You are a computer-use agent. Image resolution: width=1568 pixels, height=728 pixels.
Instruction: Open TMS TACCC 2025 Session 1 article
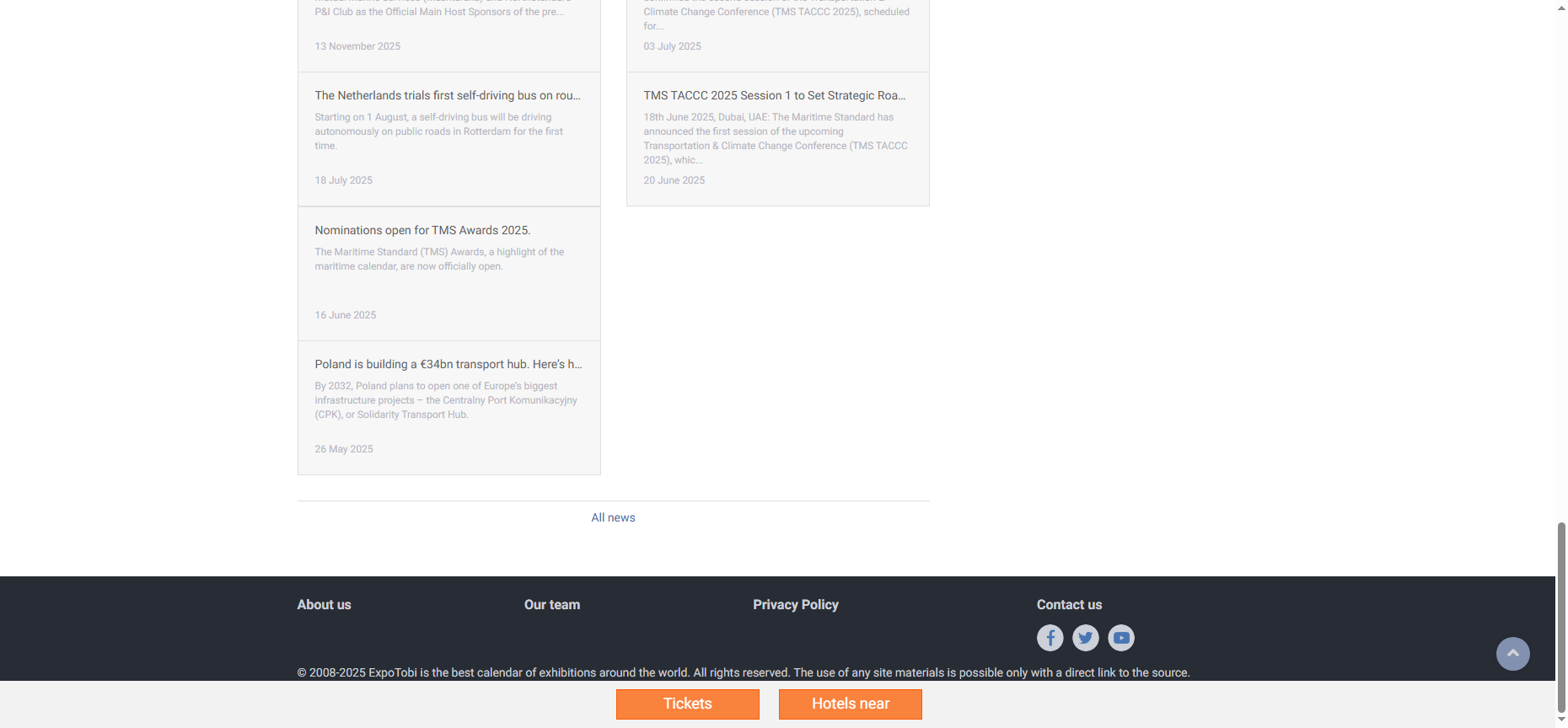(x=774, y=95)
